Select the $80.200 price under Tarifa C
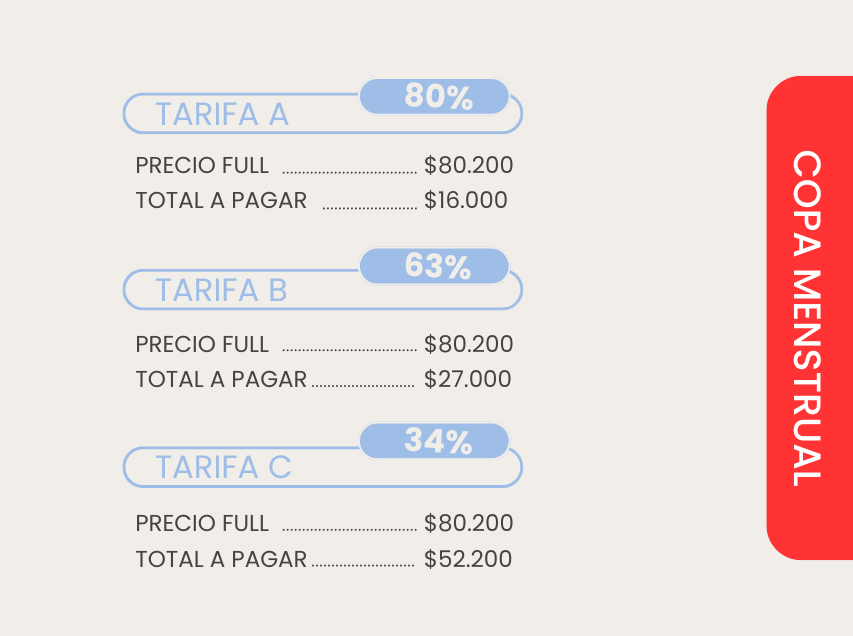 (468, 523)
